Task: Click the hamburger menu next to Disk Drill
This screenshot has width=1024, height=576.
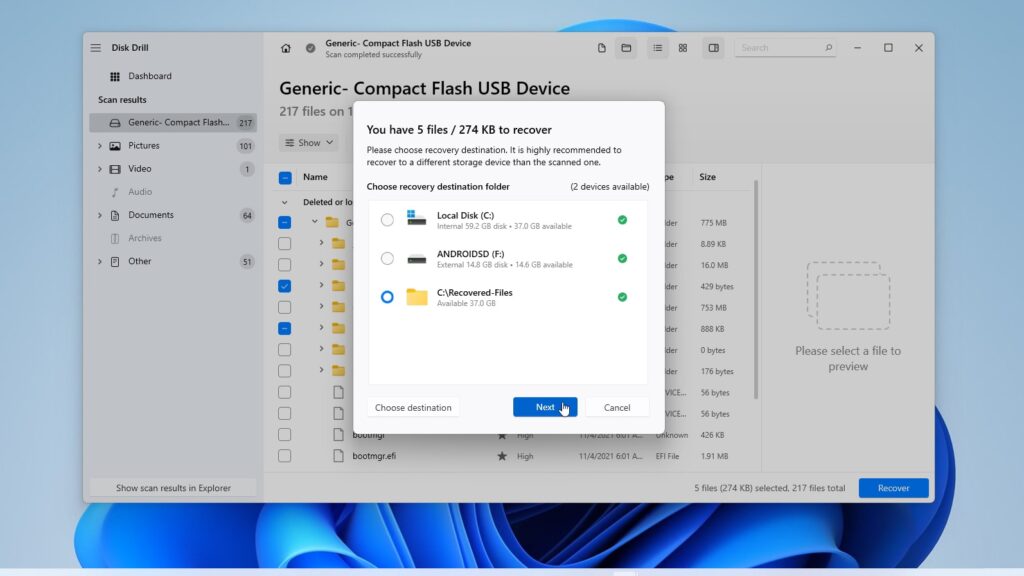Action: 97,47
